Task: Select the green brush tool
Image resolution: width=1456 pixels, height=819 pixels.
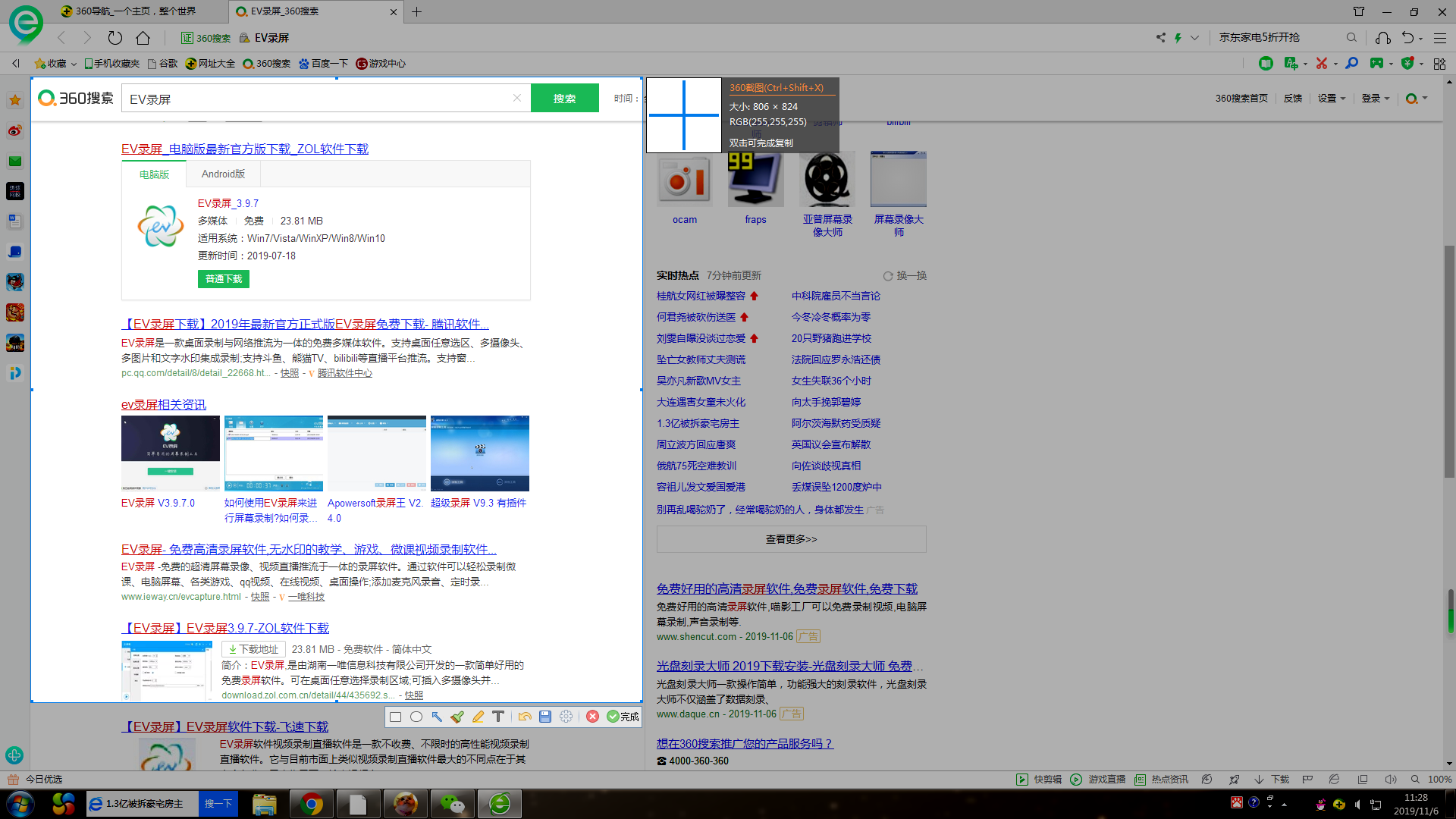Action: click(x=457, y=717)
